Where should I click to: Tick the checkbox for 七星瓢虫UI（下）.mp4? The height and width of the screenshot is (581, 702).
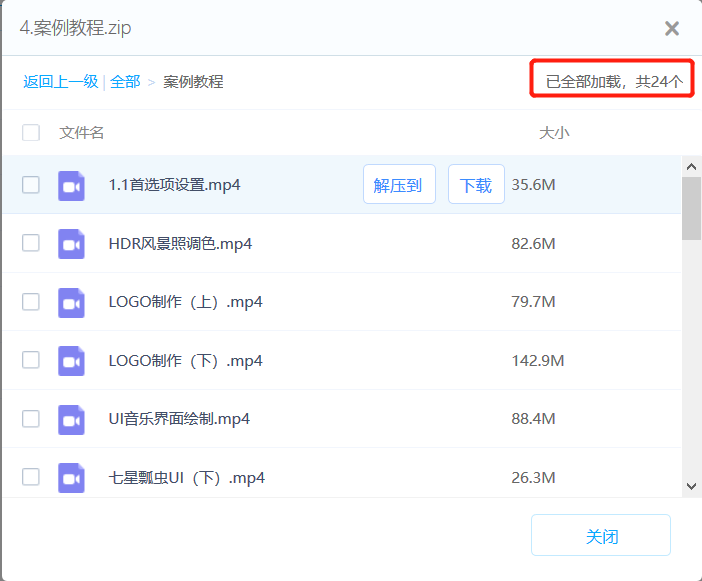pyautogui.click(x=31, y=477)
